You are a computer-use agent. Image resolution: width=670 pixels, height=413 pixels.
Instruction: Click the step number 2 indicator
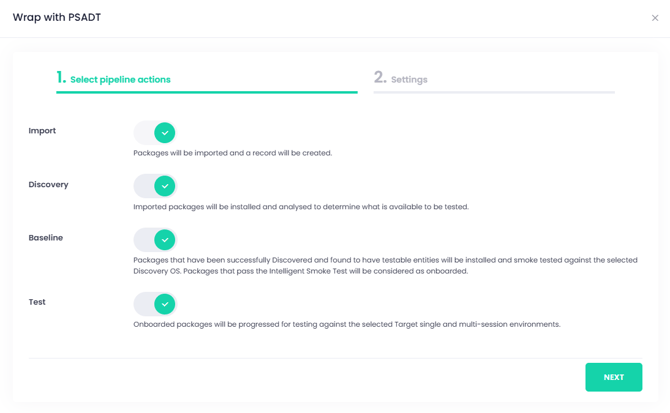(x=380, y=78)
